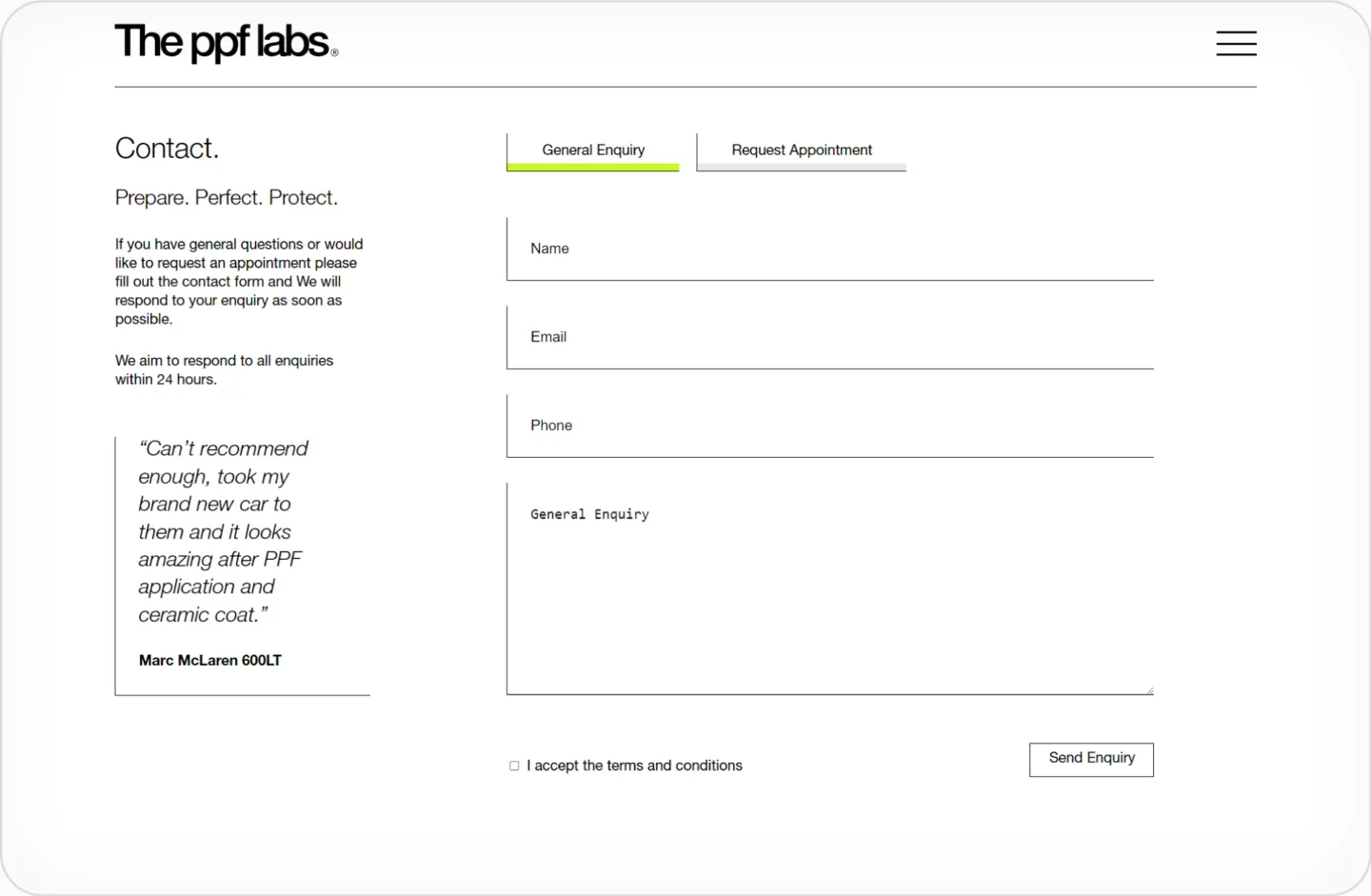The width and height of the screenshot is (1371, 896).
Task: Click the intro paragraph about general questions
Action: (x=238, y=281)
